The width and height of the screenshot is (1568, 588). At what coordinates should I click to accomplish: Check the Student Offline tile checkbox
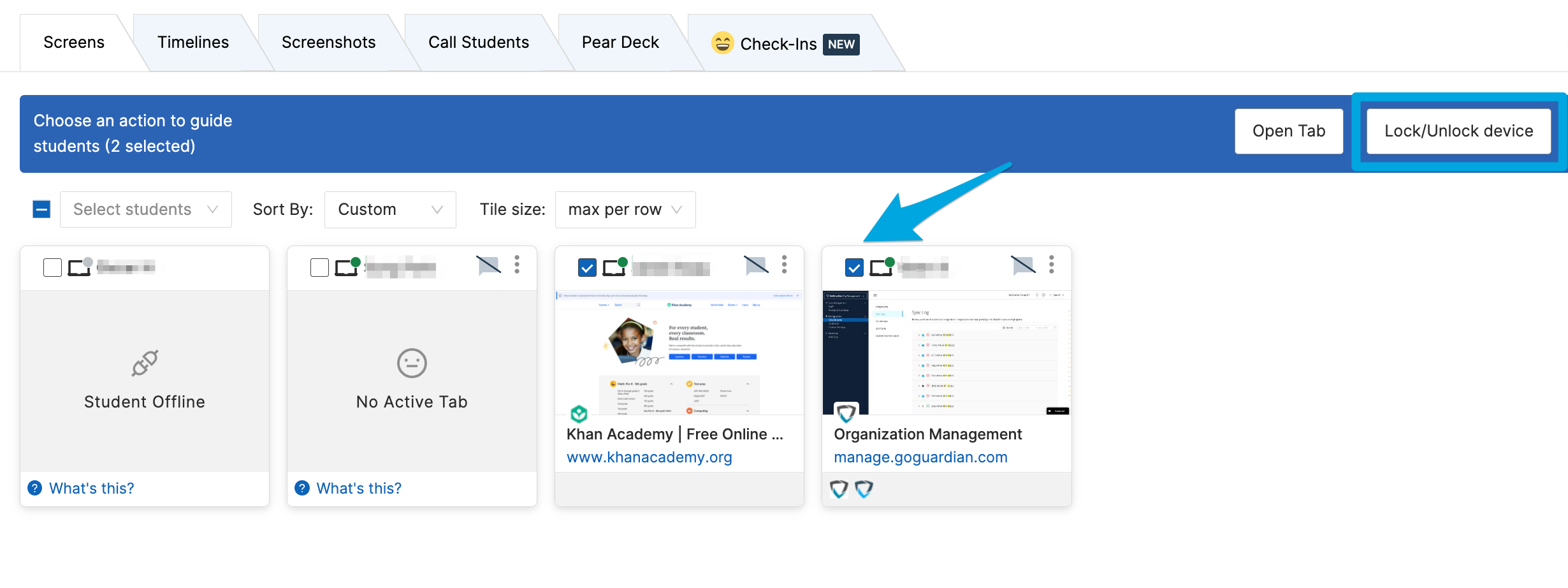point(52,267)
